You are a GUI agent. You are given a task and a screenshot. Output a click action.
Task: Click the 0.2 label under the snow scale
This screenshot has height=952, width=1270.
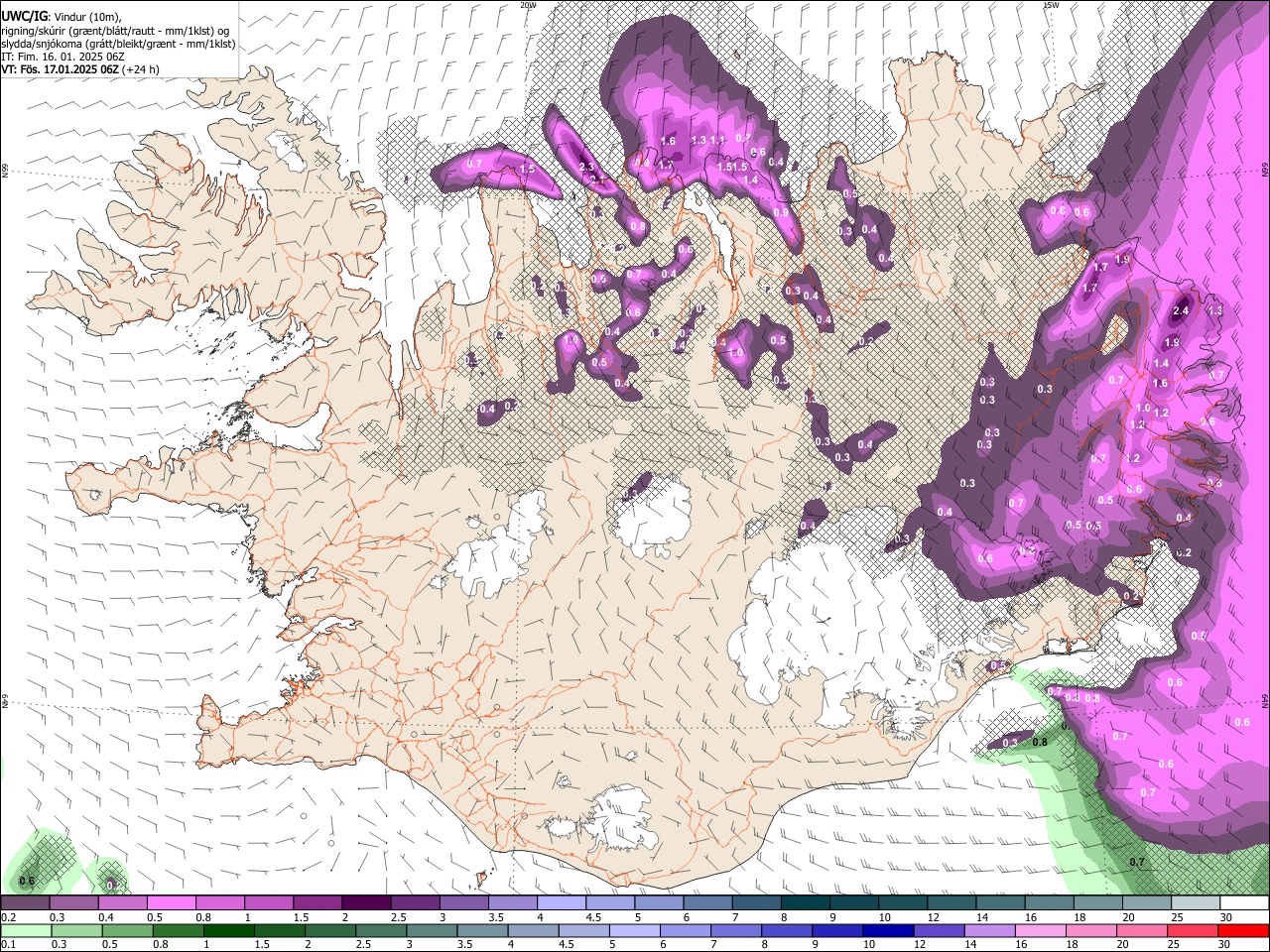tap(7, 917)
